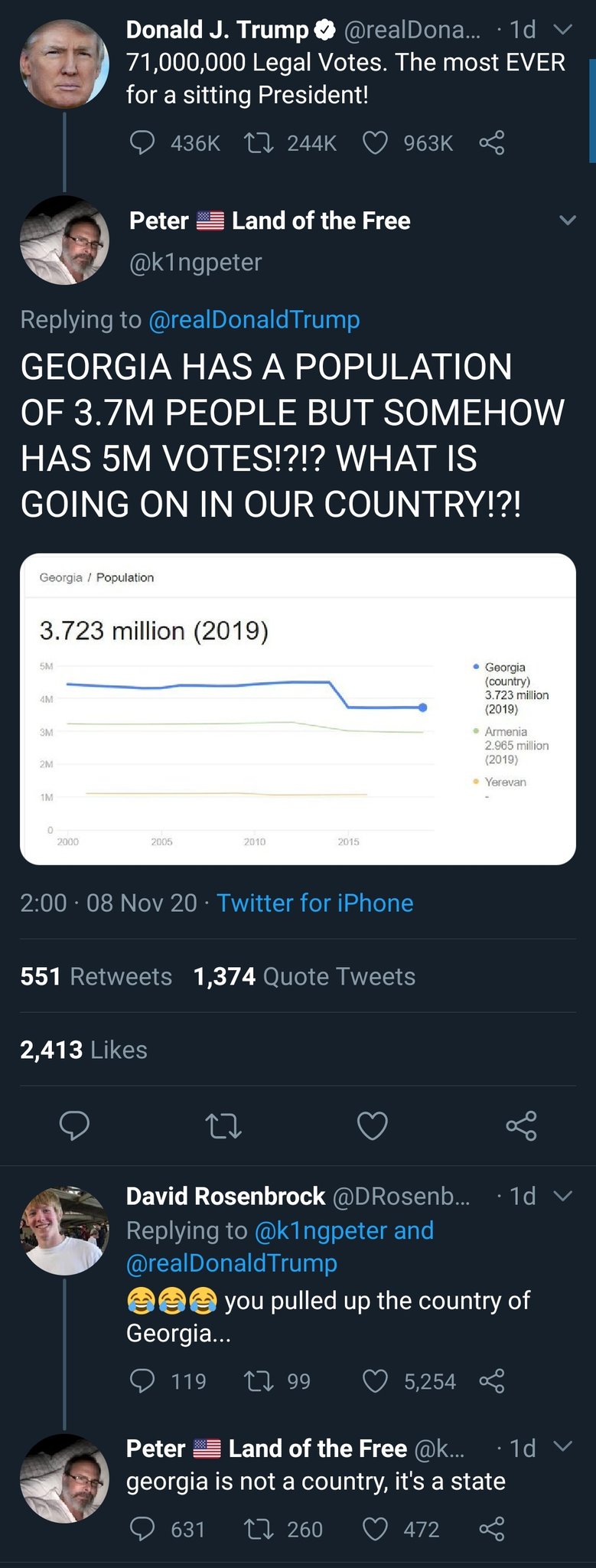Share Trump's Legal Votes tweet
This screenshot has height=1568, width=596.
[x=491, y=143]
